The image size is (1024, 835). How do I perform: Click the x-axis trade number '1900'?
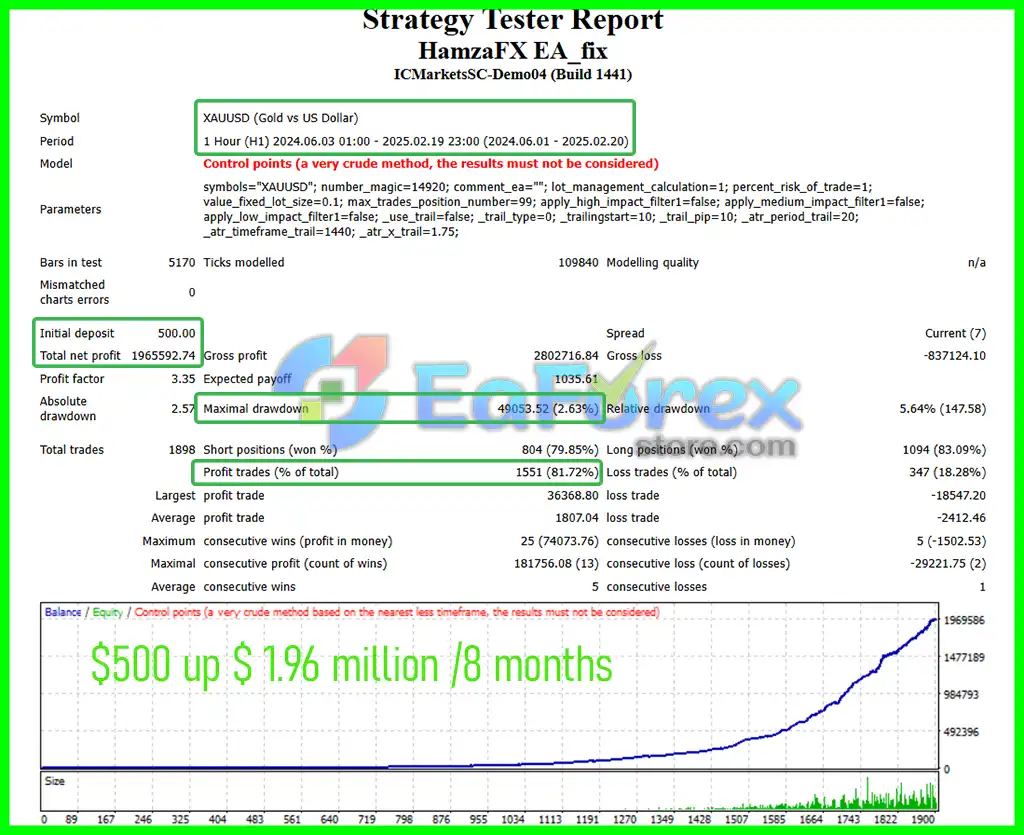point(923,819)
